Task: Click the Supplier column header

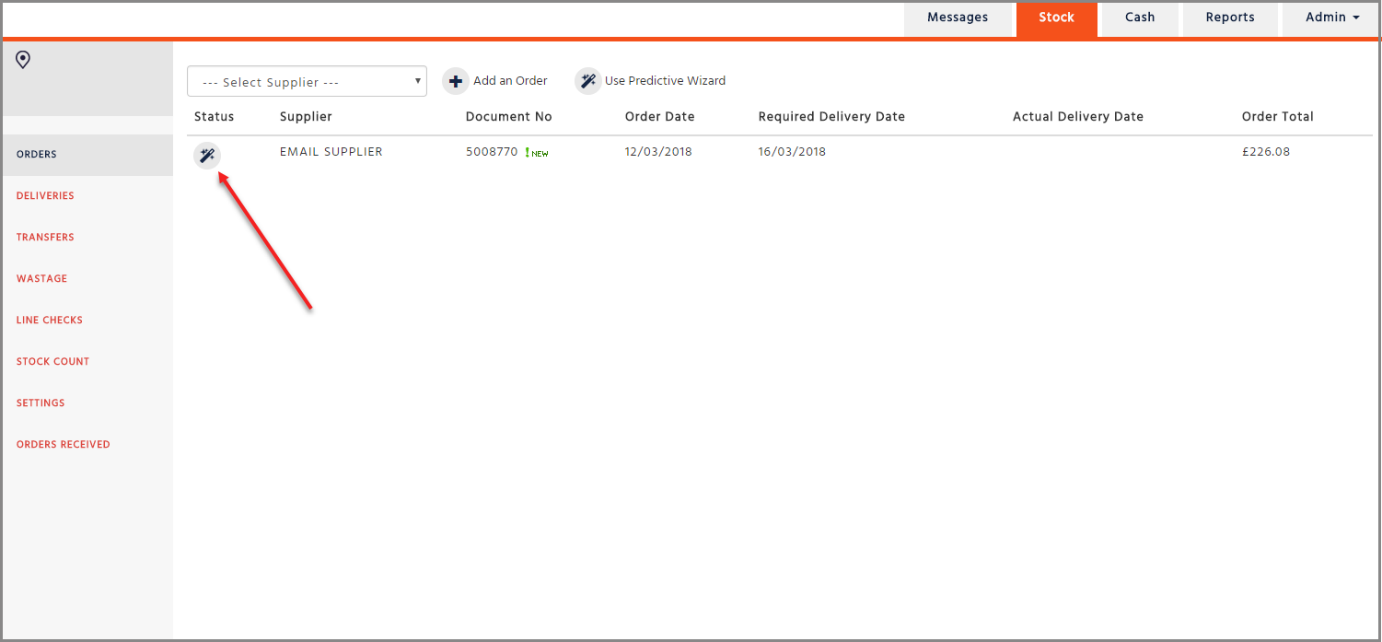Action: coord(306,117)
